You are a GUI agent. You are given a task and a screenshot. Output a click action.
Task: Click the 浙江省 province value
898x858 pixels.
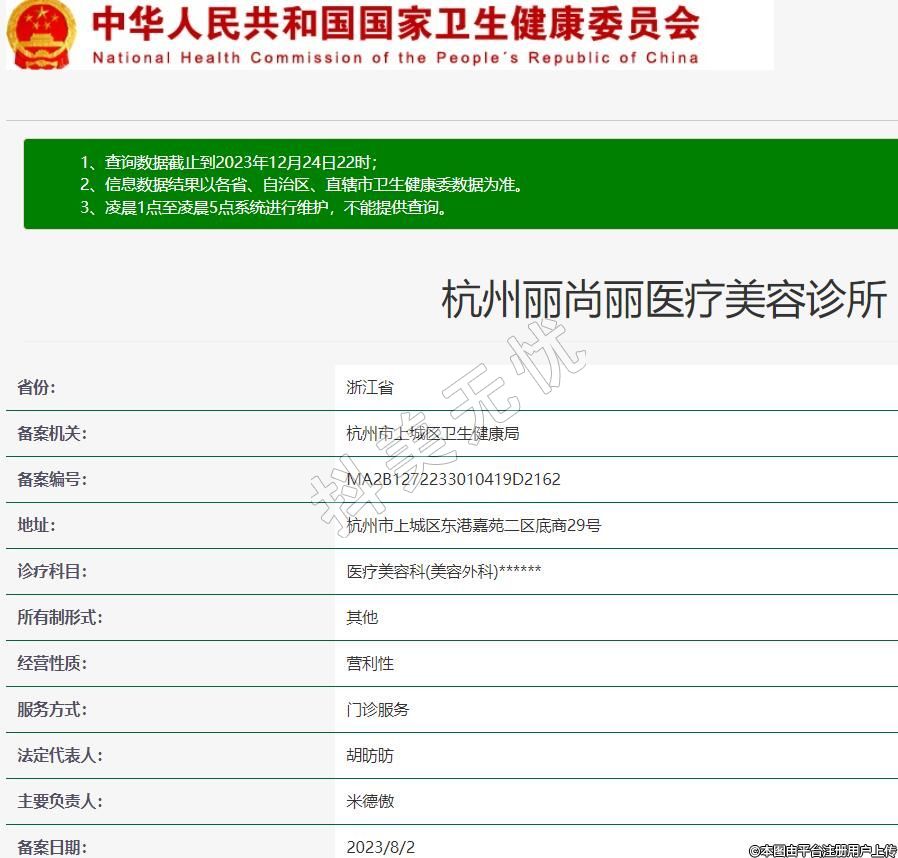click(370, 388)
